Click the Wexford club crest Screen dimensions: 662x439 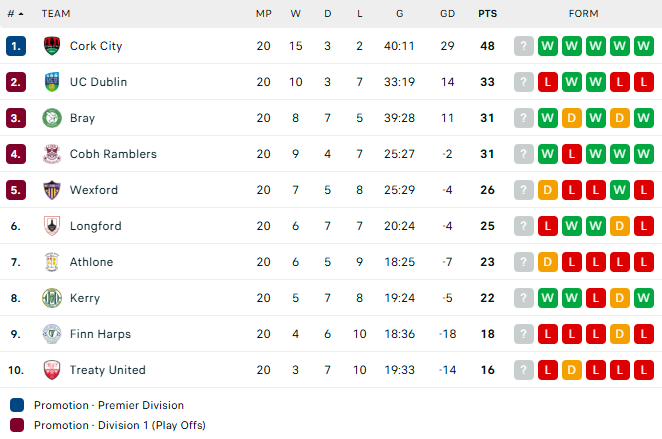point(52,190)
